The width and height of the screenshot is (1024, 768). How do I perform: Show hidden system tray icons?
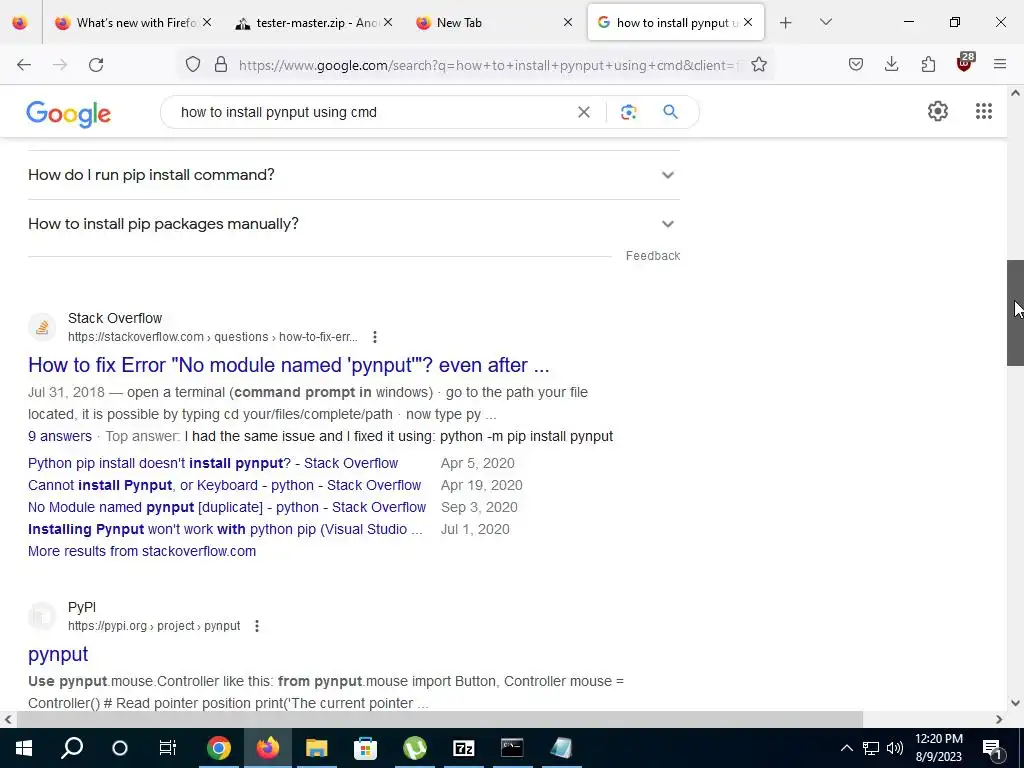coord(846,748)
